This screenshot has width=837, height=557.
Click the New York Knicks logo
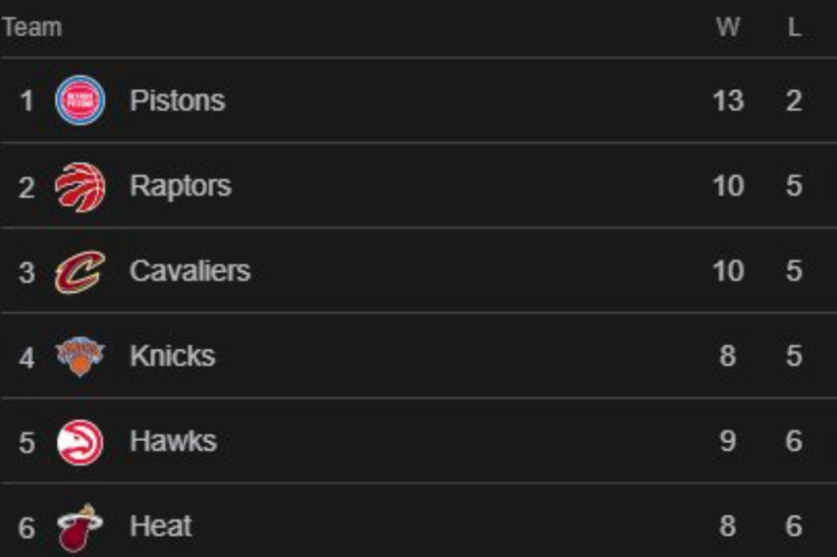pyautogui.click(x=80, y=357)
